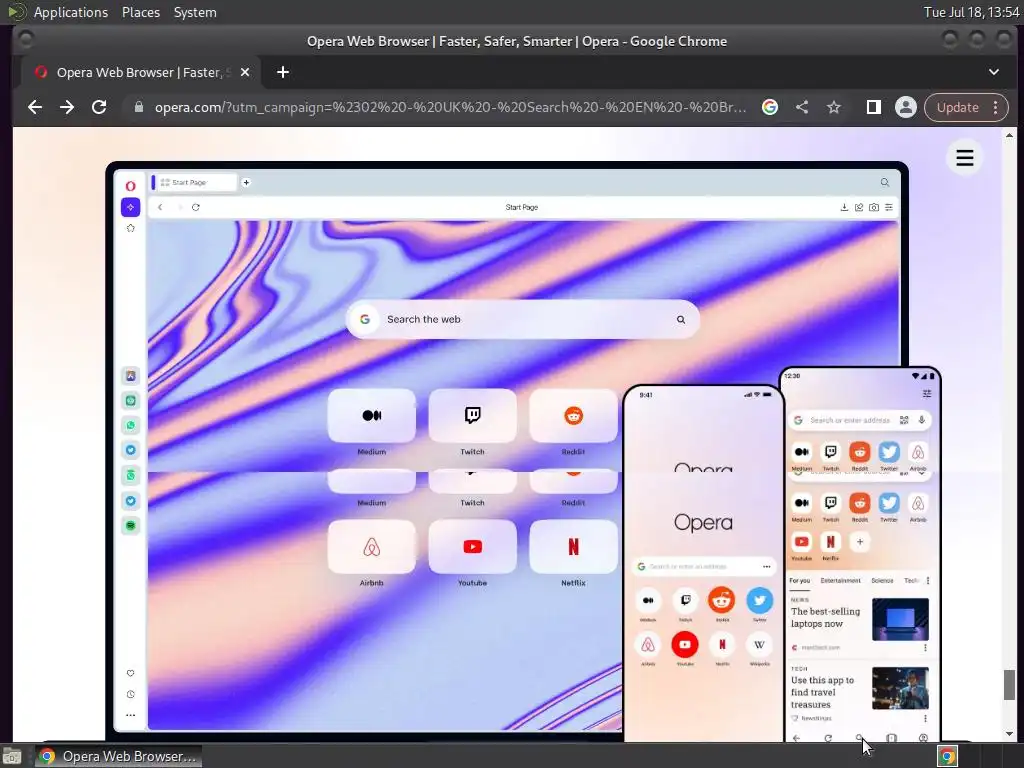Screen dimensions: 1024x768
Task: Select the Science news tab
Action: click(x=882, y=581)
